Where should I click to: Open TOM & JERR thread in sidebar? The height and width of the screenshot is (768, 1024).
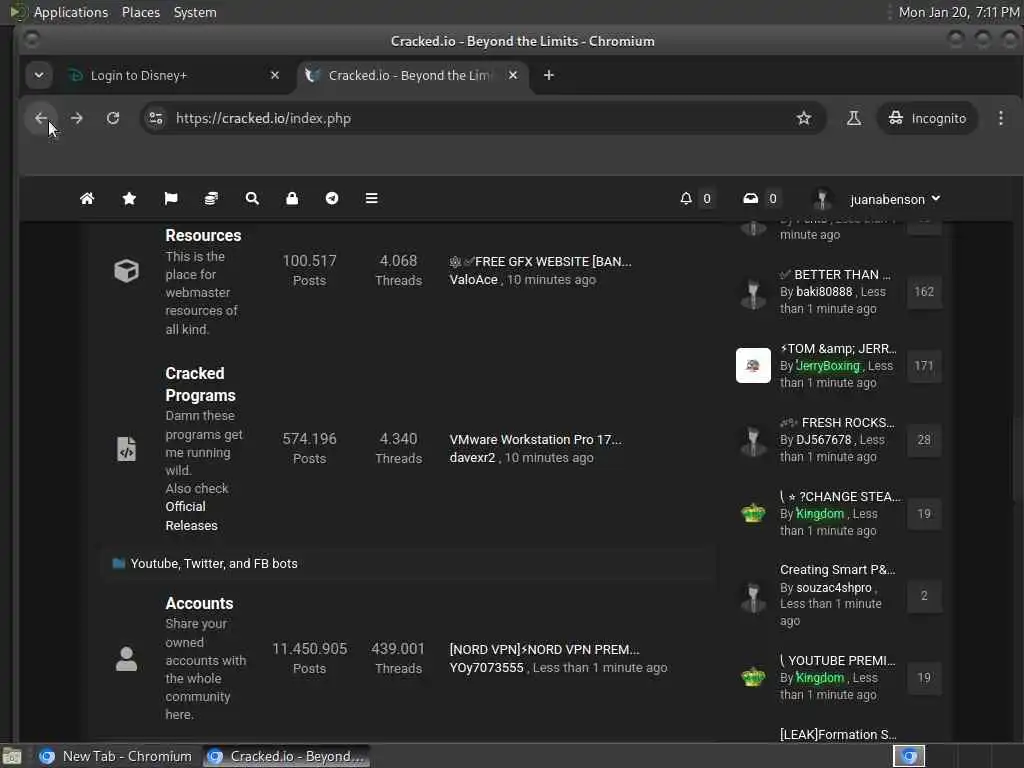839,349
